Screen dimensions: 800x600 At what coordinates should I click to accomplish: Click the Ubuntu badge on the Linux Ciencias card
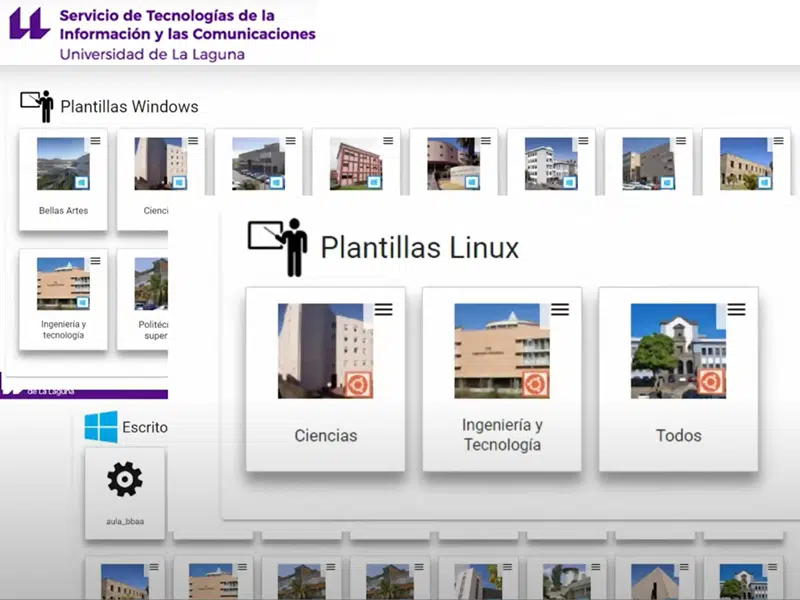358,384
